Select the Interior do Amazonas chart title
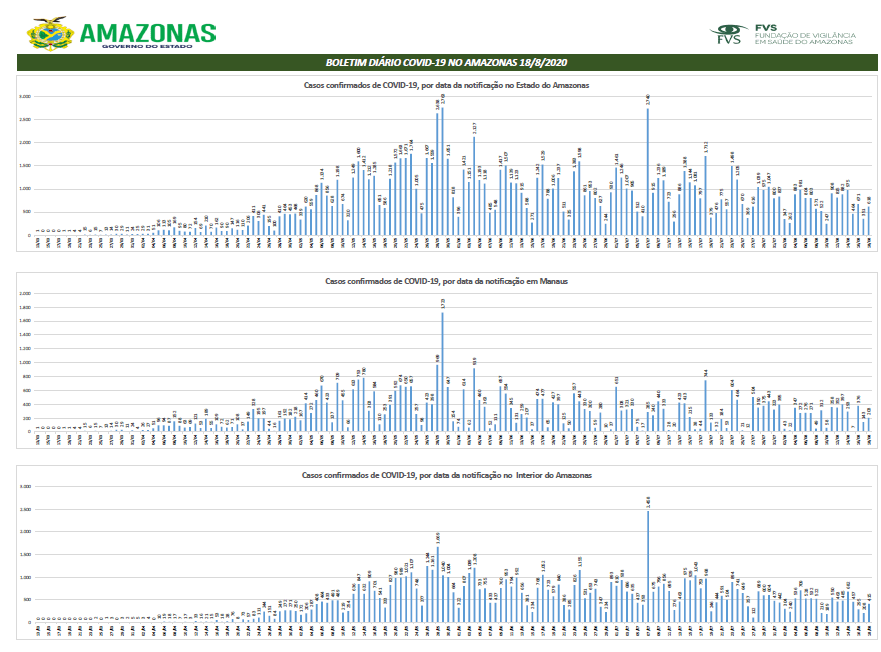Viewport: 881px width, 652px height. (x=446, y=475)
